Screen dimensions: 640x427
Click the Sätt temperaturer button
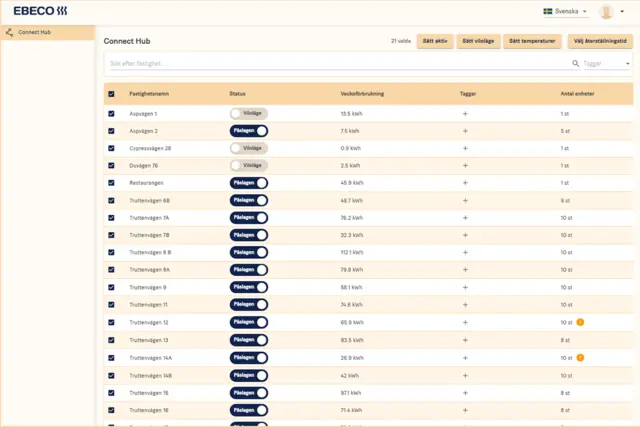point(532,41)
